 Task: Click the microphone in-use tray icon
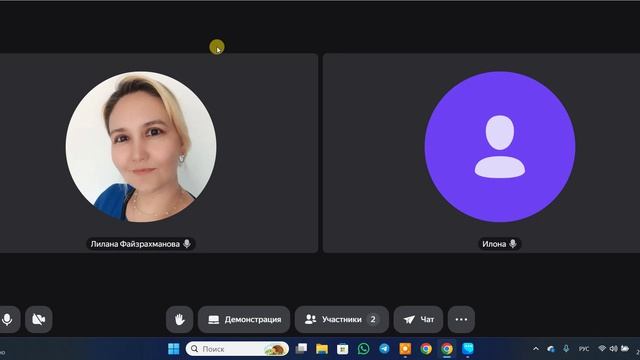pyautogui.click(x=566, y=349)
